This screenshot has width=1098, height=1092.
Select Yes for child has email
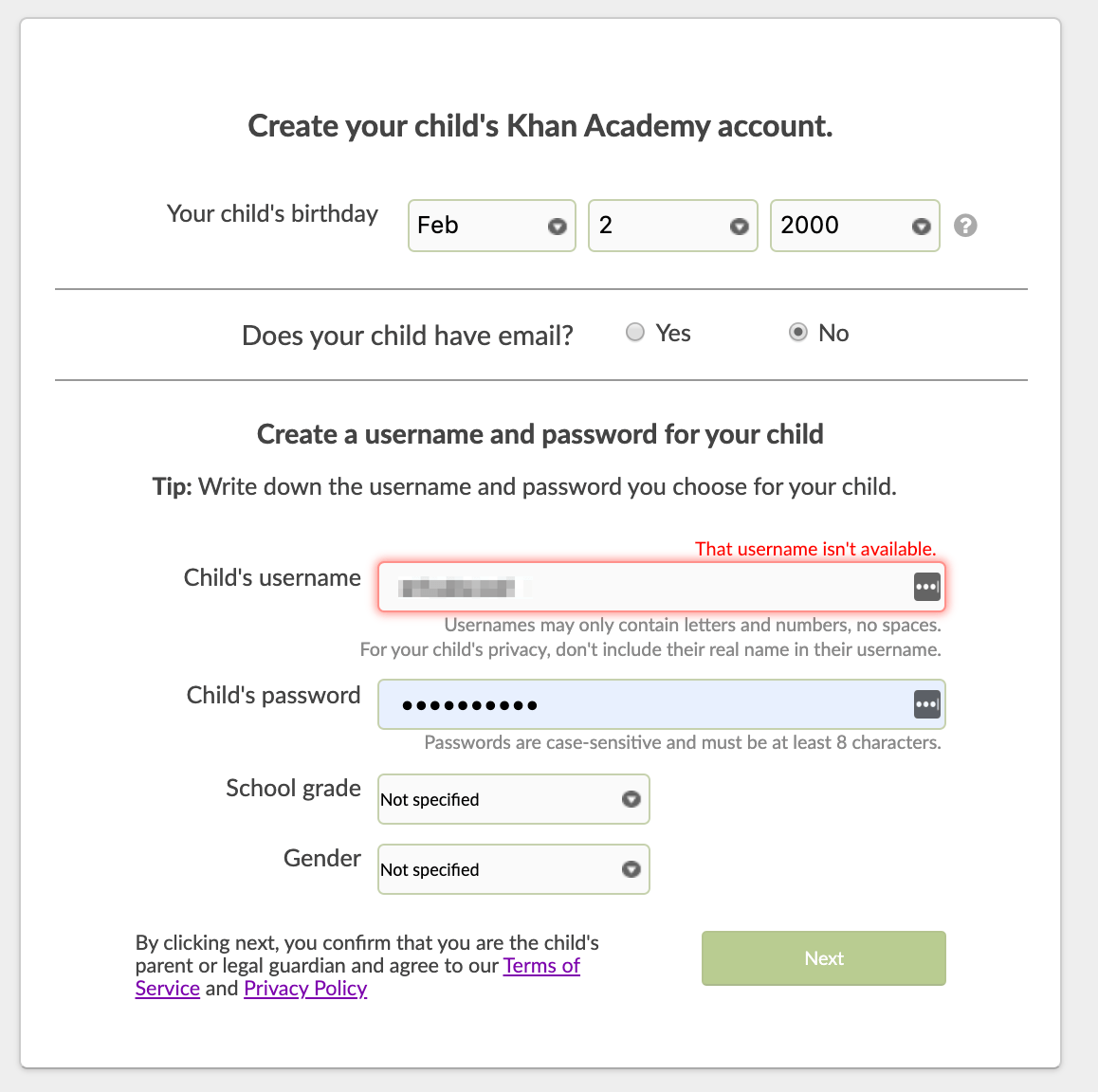click(635, 332)
